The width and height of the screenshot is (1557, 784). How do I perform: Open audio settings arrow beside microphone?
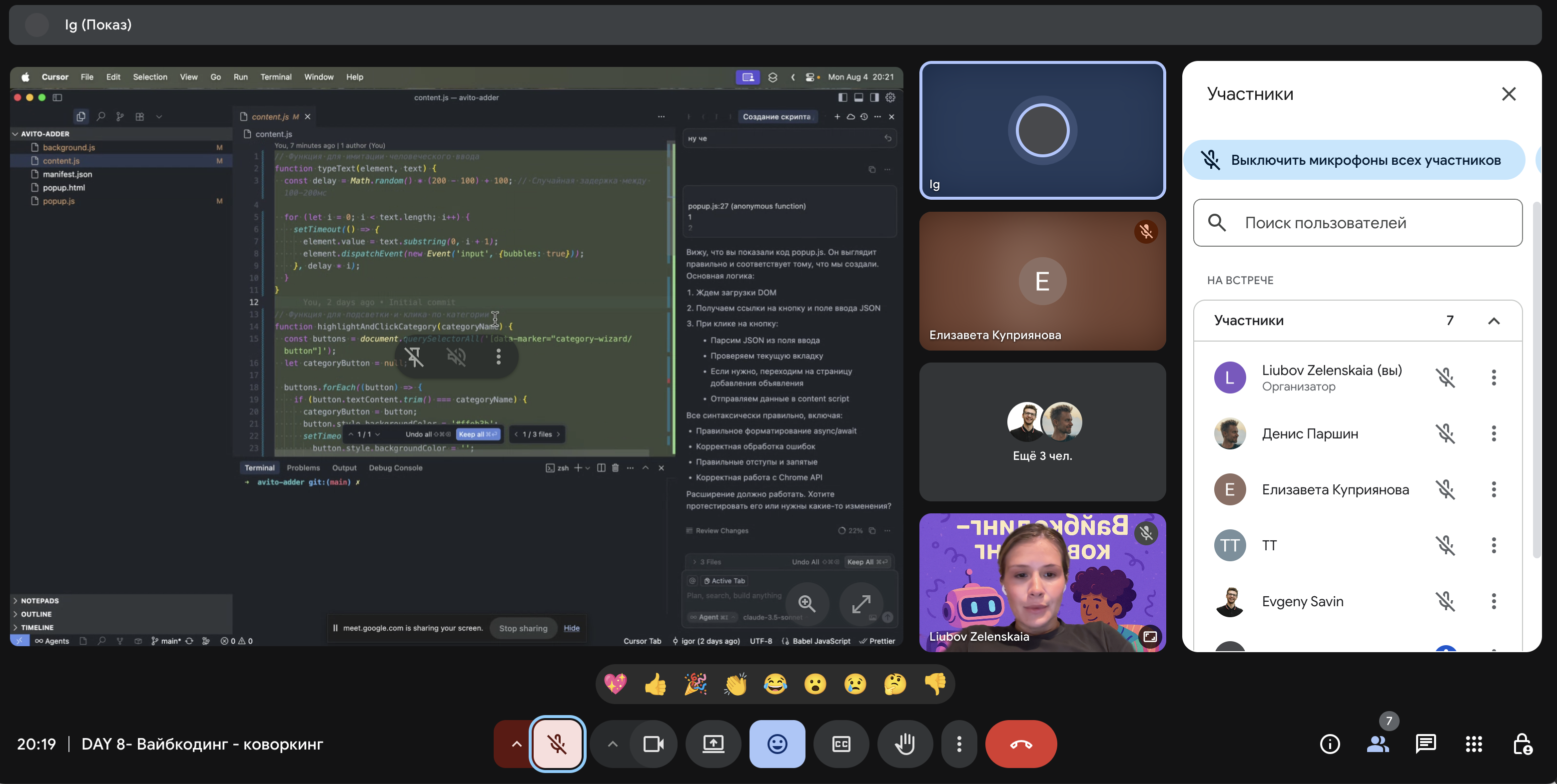516,744
